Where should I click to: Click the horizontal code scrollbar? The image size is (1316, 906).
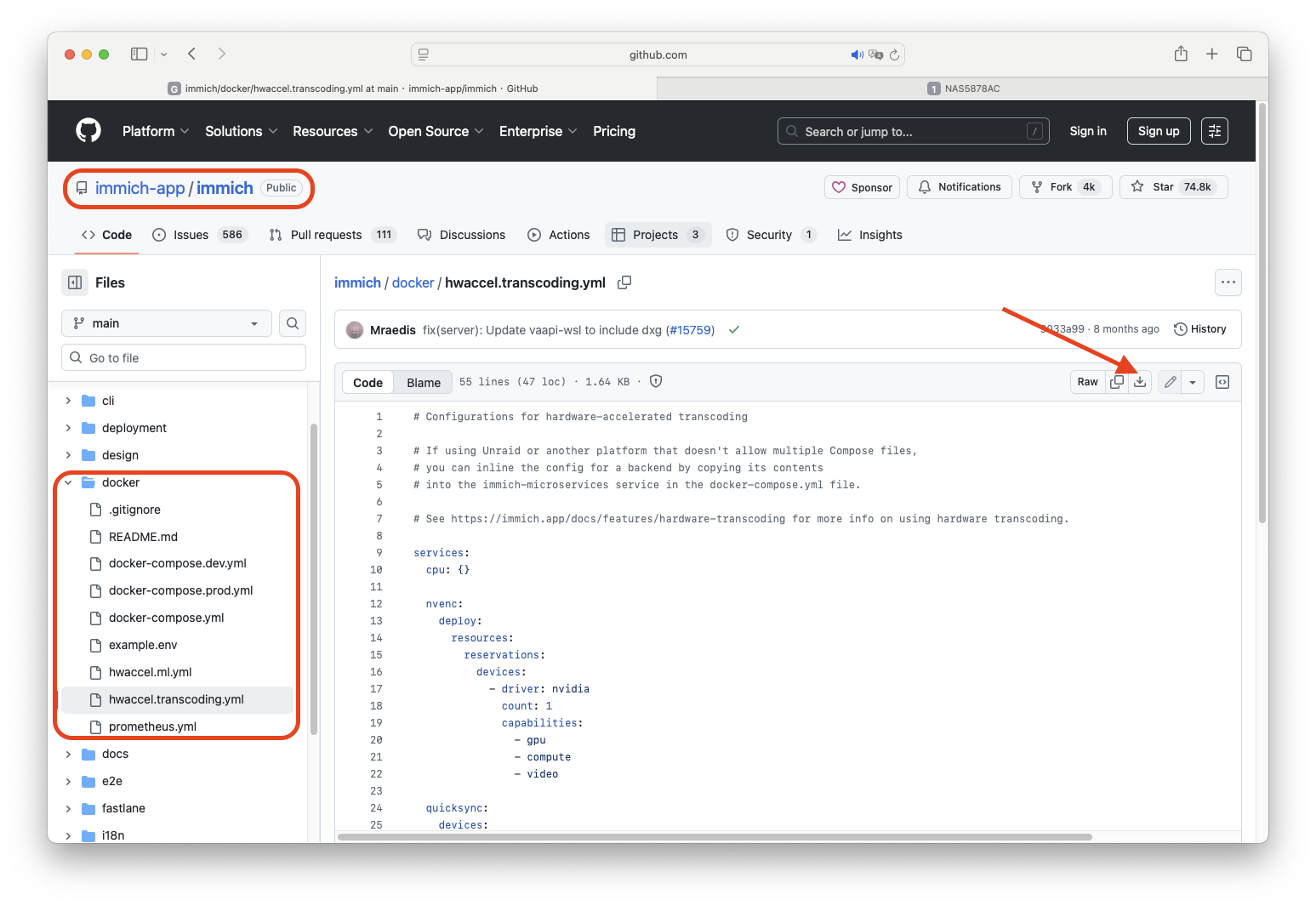tap(715, 837)
